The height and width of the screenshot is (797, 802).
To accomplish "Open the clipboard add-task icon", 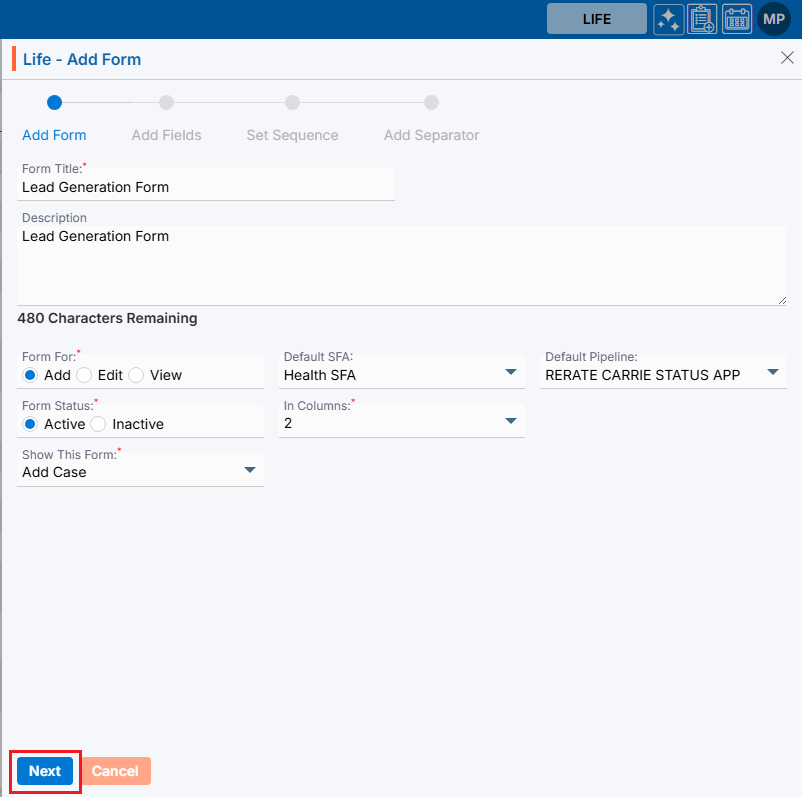I will [703, 19].
